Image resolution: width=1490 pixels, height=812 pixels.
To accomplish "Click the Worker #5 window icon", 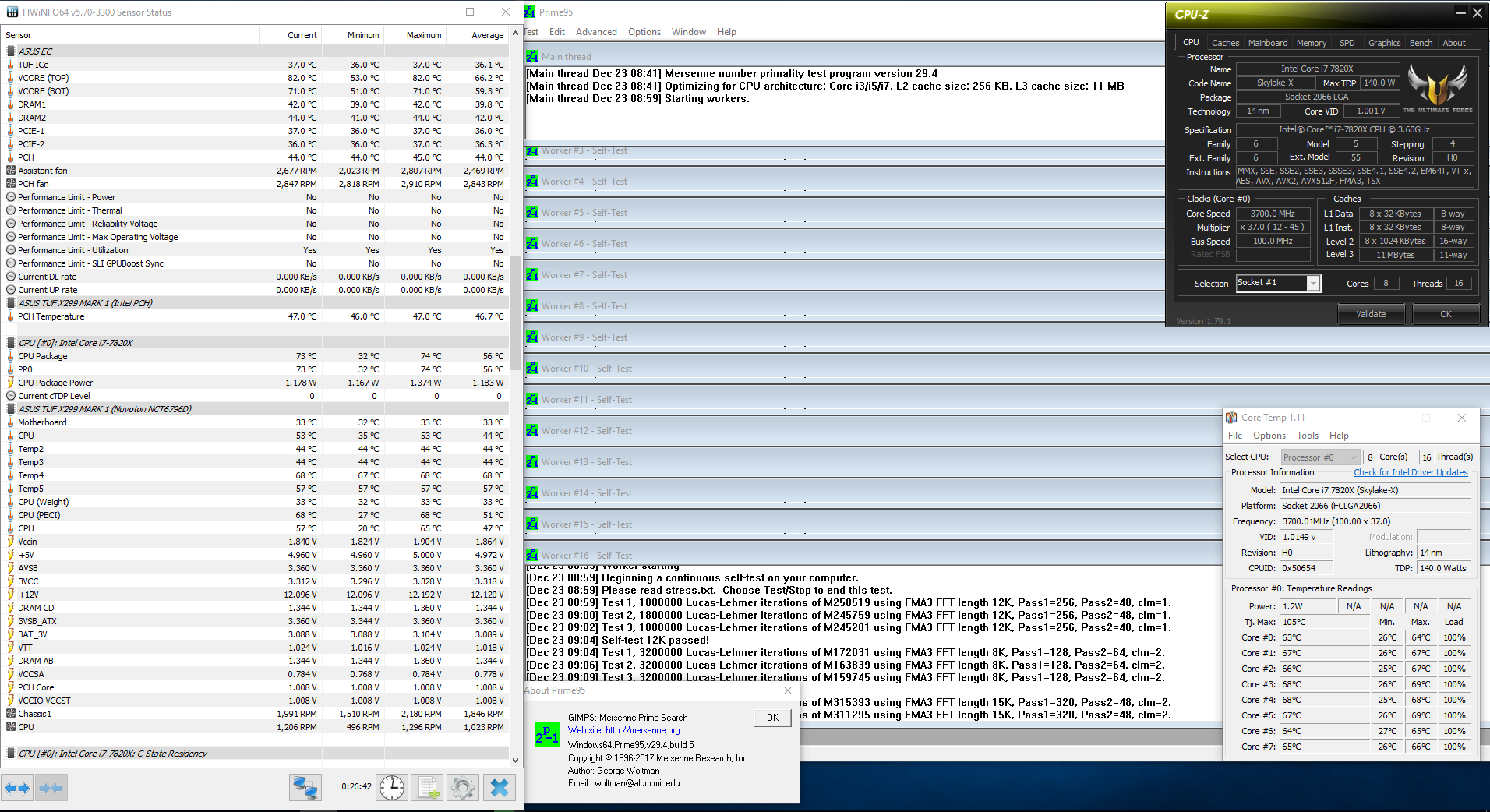I will pyautogui.click(x=532, y=213).
